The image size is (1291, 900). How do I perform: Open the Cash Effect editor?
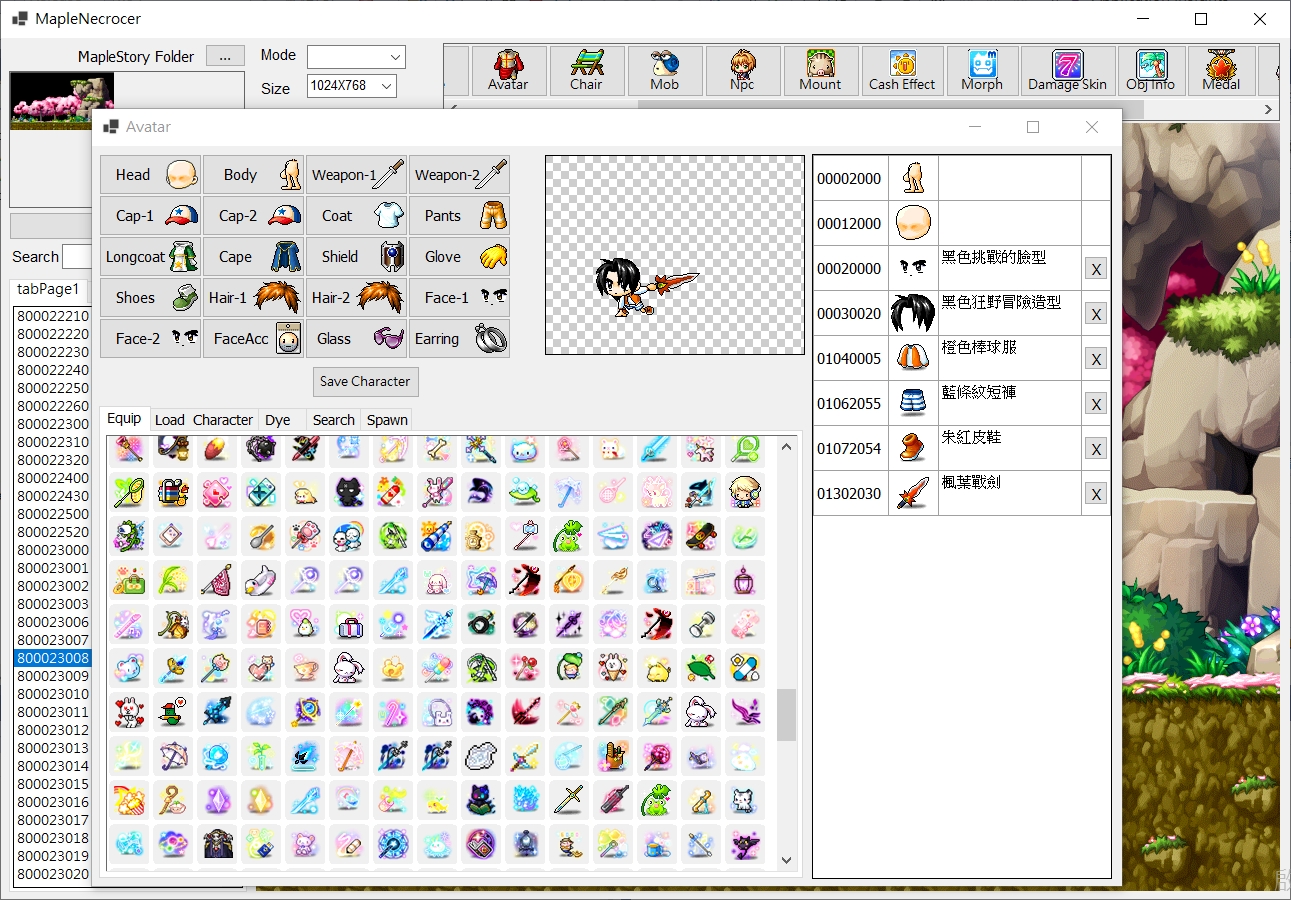tap(901, 70)
